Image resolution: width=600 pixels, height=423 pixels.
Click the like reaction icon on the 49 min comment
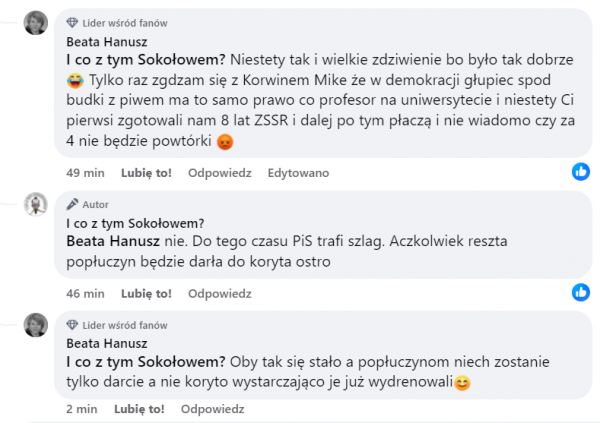(x=580, y=172)
